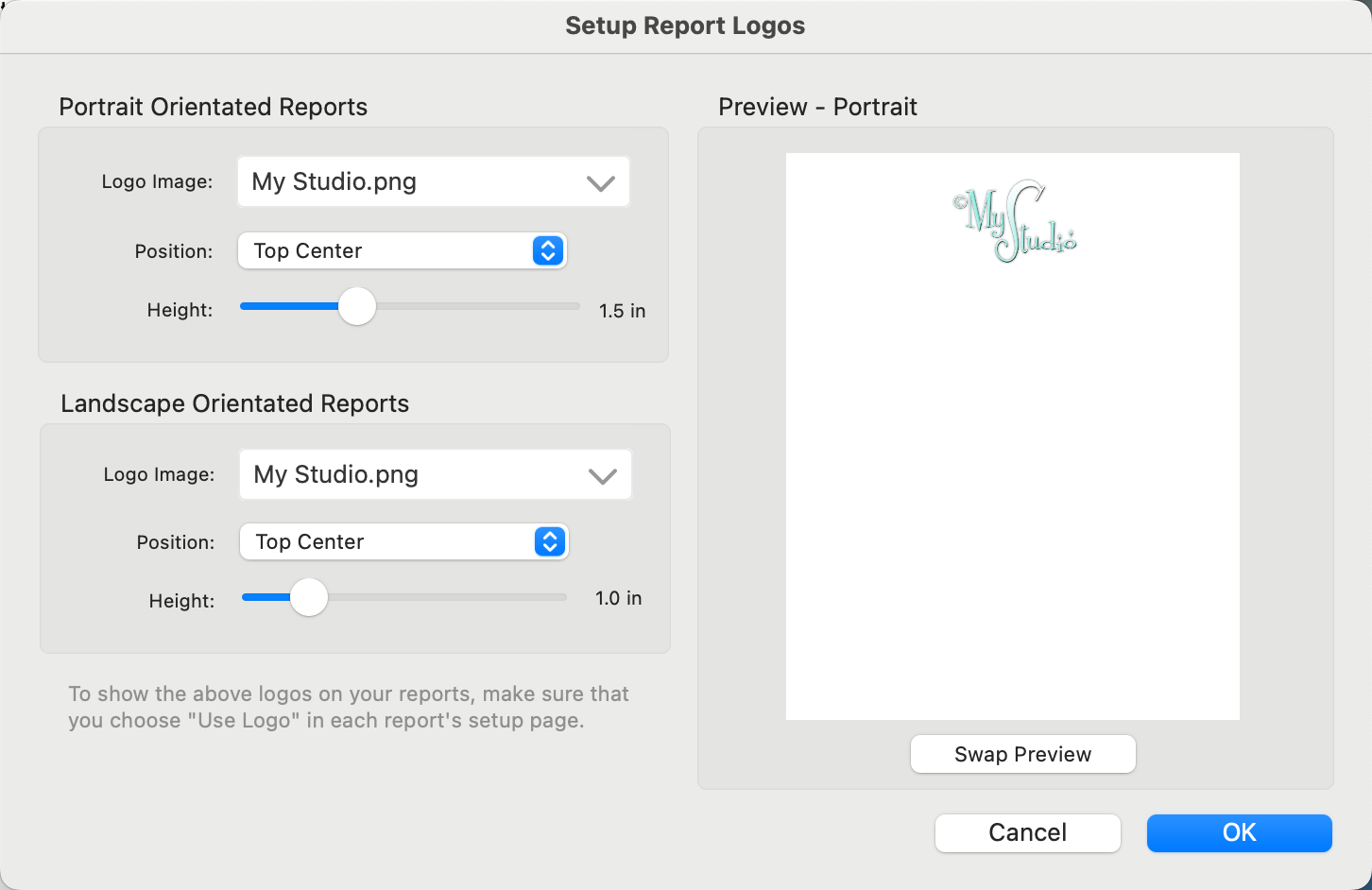
Task: Click the 1.0 in landscape height value
Action: click(618, 598)
